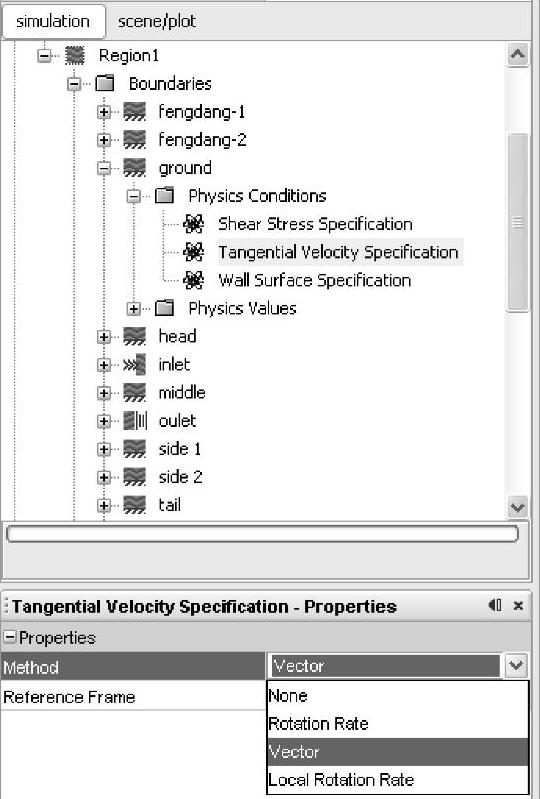540x799 pixels.
Task: Click the Boundaries folder icon
Action: click(x=105, y=83)
